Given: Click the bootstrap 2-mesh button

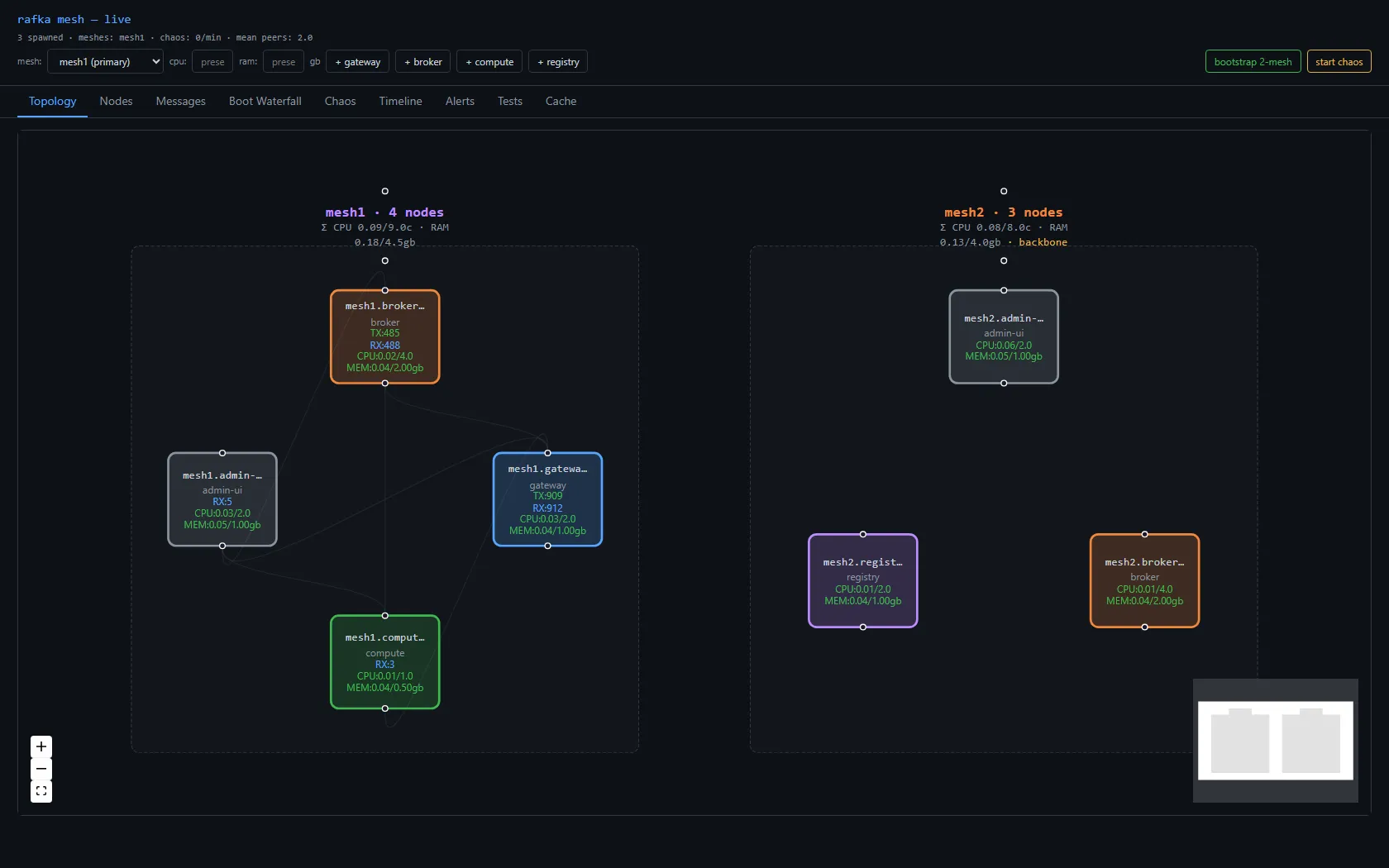Looking at the screenshot, I should (x=1253, y=61).
